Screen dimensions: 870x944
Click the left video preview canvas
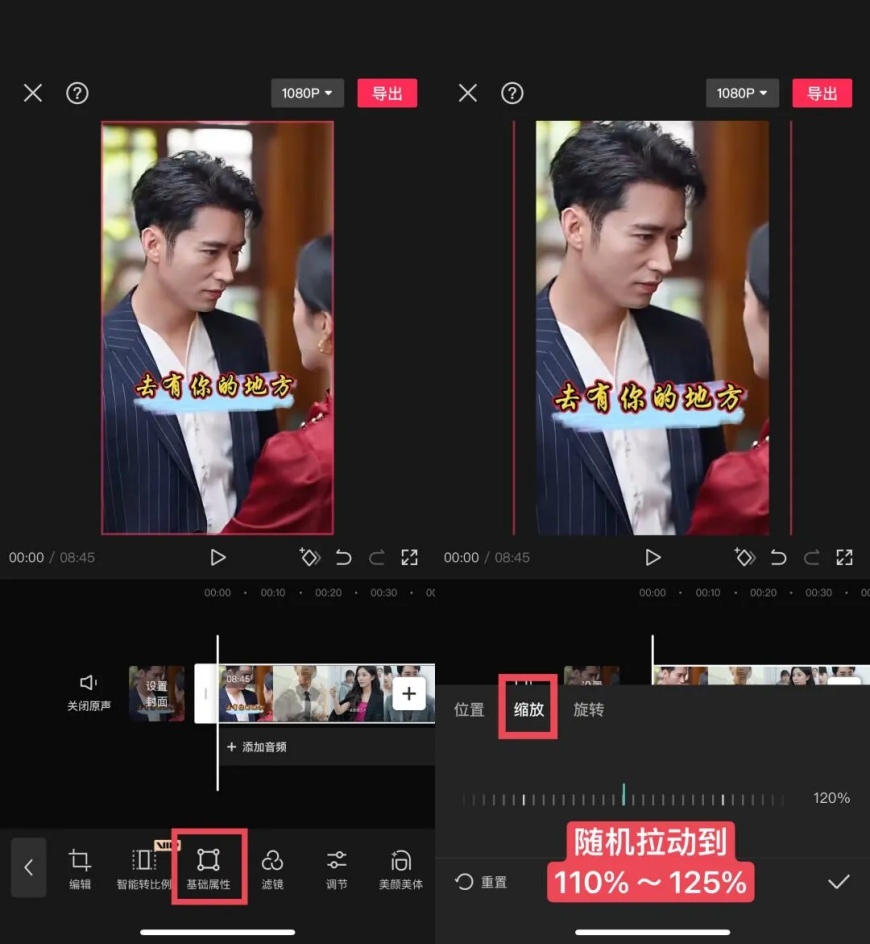217,328
